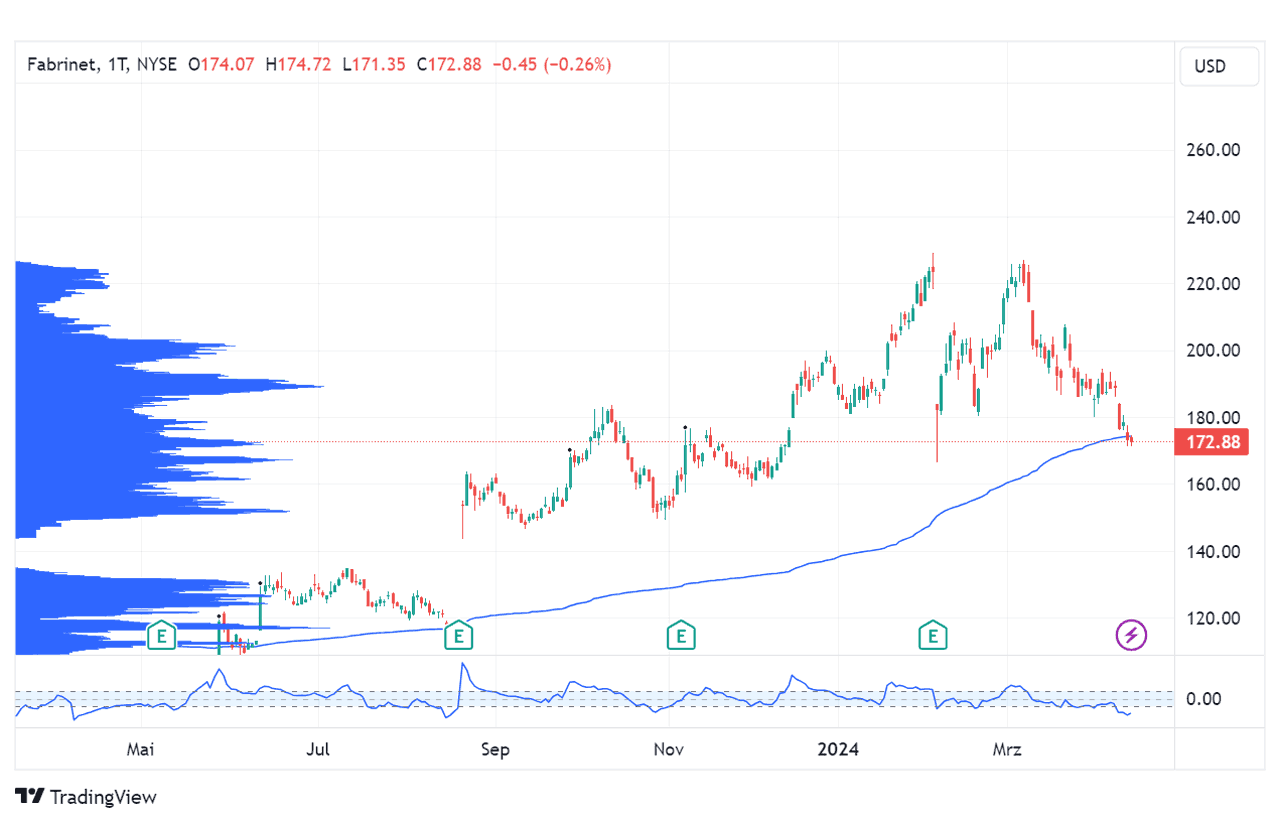Click the 160.00 price axis label
Screen dimensions: 1280x823
1213,485
